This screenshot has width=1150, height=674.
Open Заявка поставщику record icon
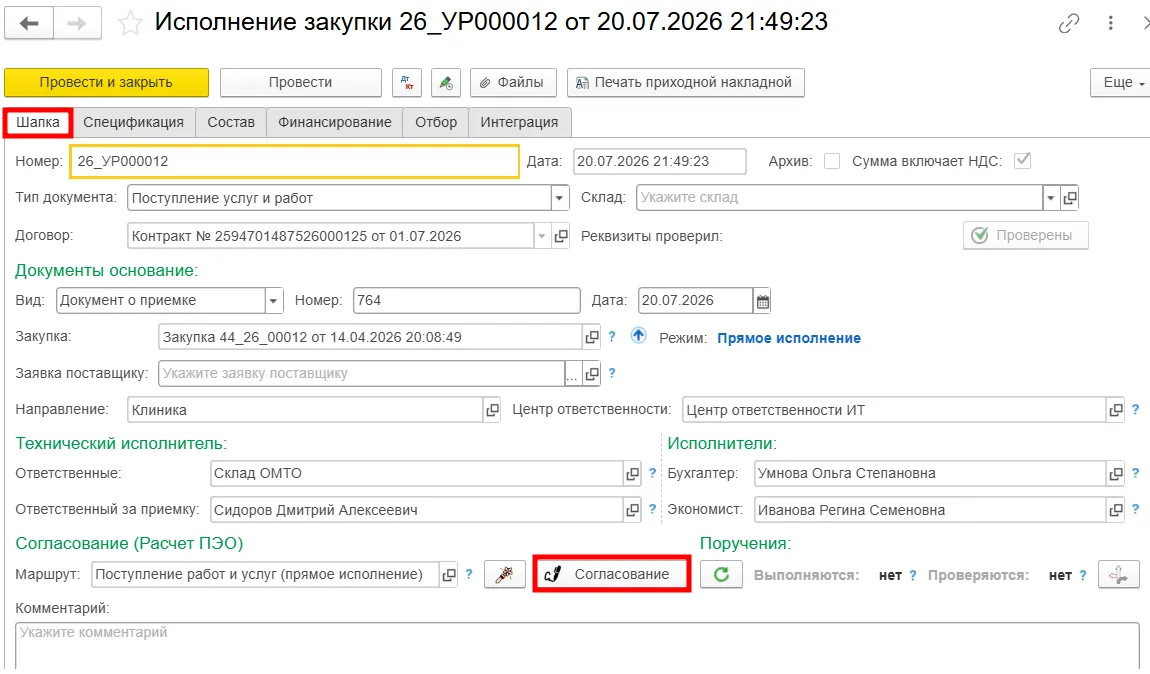(x=591, y=373)
